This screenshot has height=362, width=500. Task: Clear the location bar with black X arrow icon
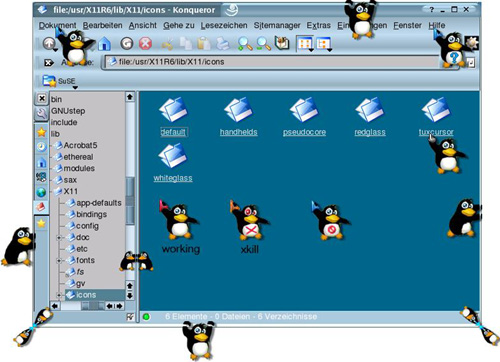tap(49, 62)
